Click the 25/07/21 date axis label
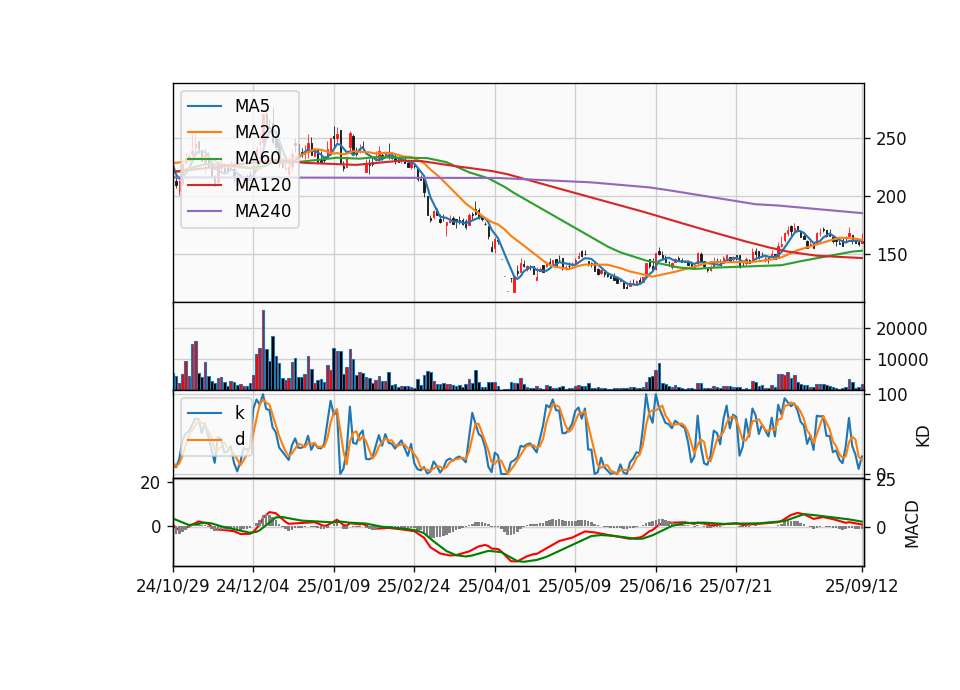The height and width of the screenshot is (690, 960). coord(736,586)
